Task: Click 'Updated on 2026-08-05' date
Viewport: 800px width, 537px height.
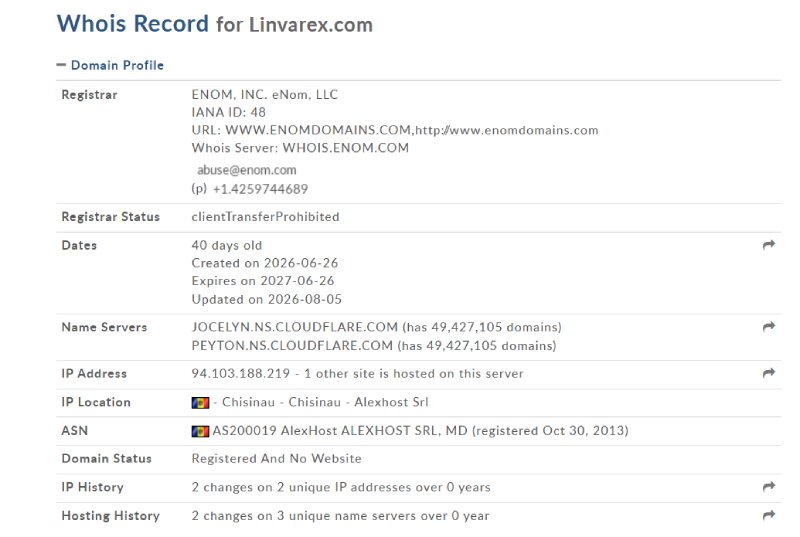Action: coord(266,299)
